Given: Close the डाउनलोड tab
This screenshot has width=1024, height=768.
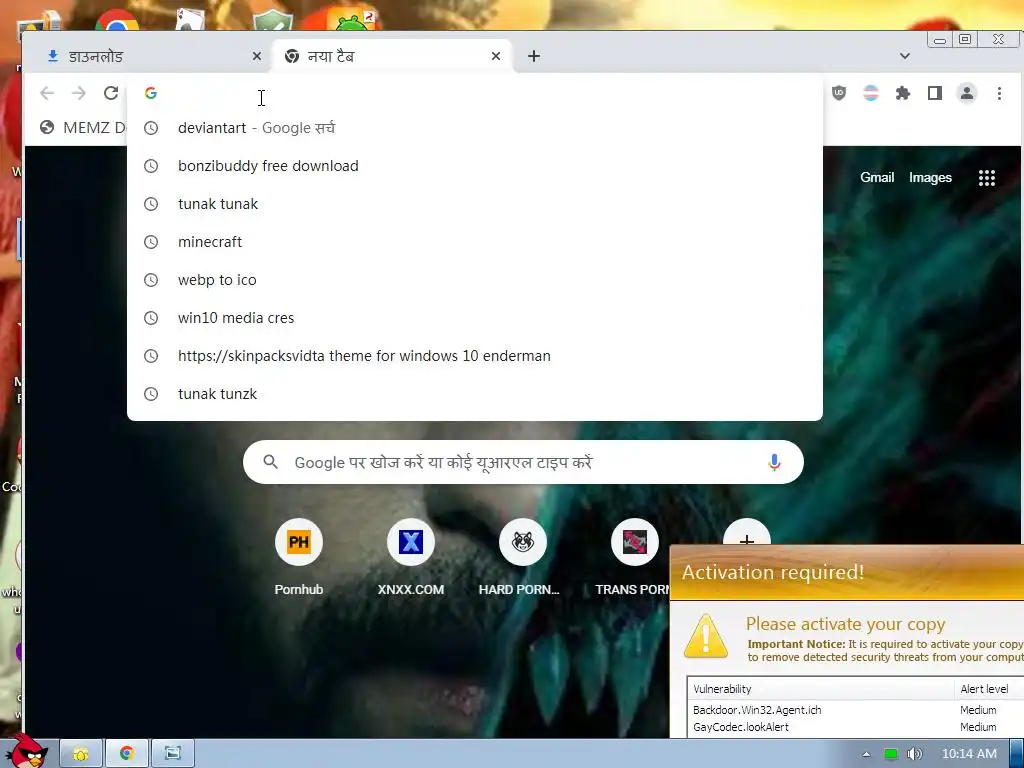Looking at the screenshot, I should pos(257,56).
